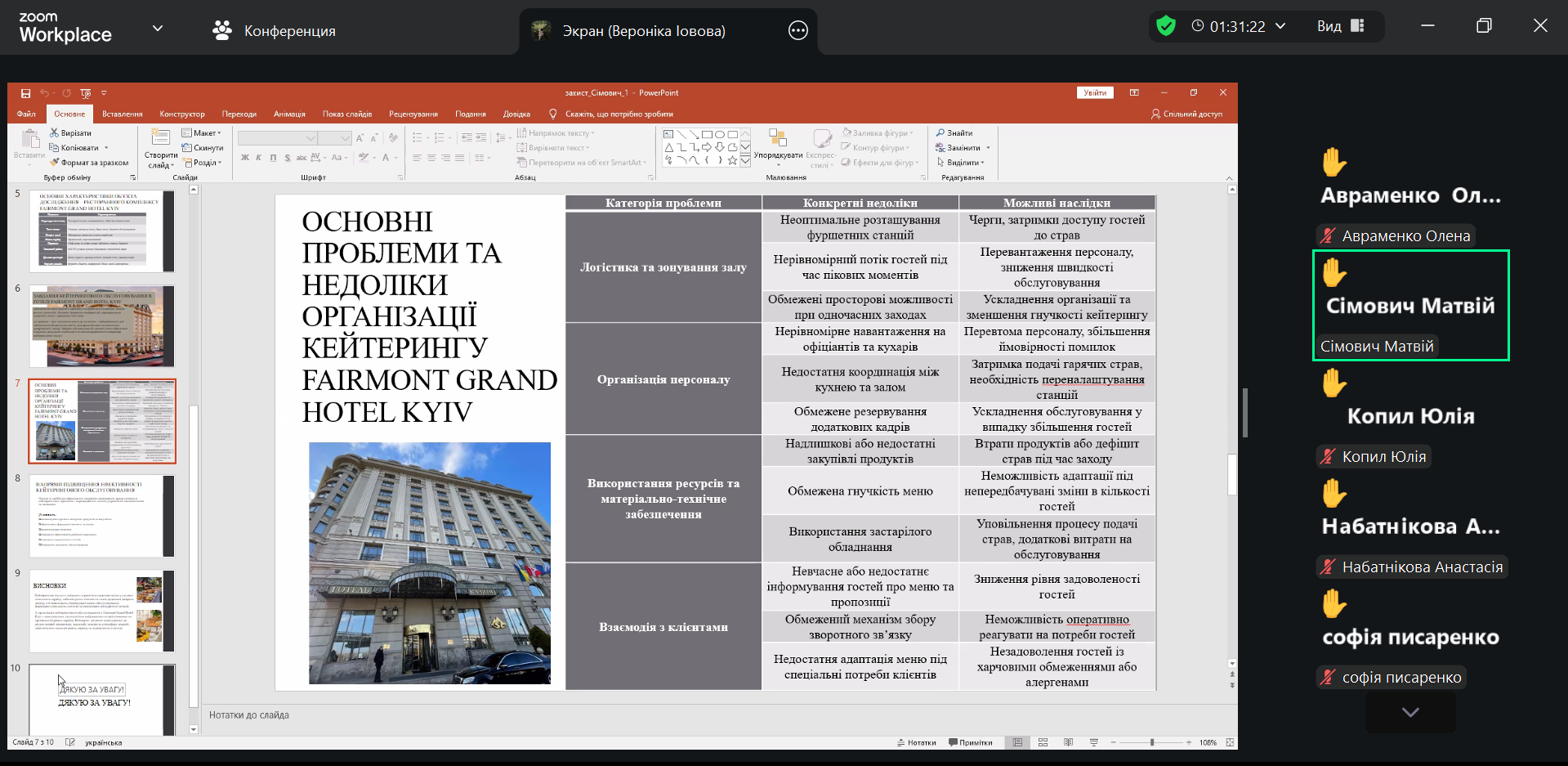Click the Cut (Вирізати) scissors icon

[54, 132]
